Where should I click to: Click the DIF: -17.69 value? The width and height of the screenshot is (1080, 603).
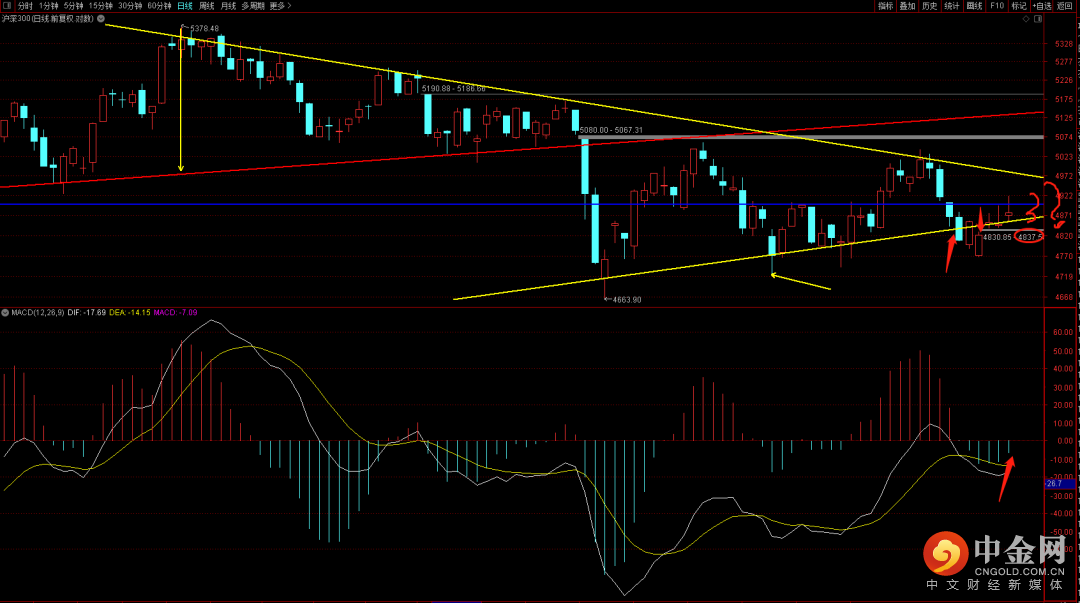[x=87, y=312]
